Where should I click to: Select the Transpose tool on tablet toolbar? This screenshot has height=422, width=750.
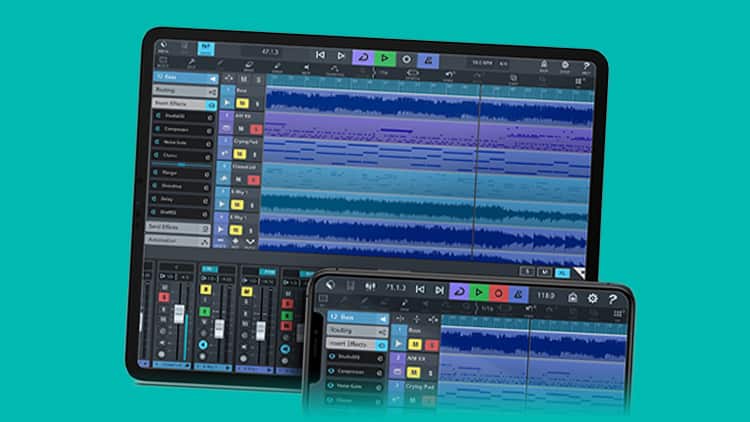335,70
